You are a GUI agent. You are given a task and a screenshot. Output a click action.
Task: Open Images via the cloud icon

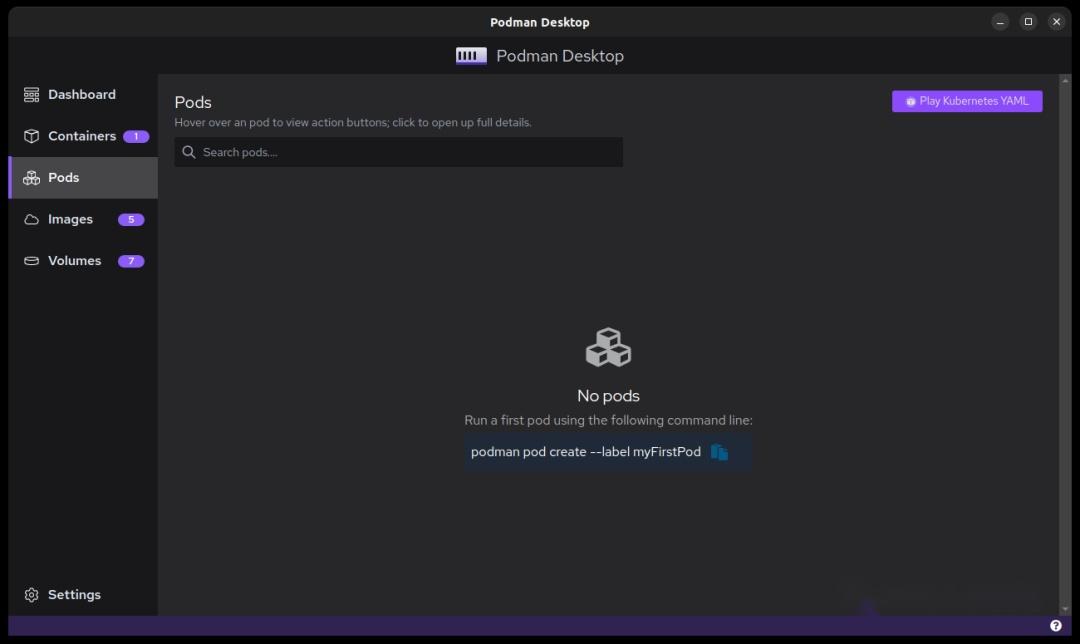(30, 219)
